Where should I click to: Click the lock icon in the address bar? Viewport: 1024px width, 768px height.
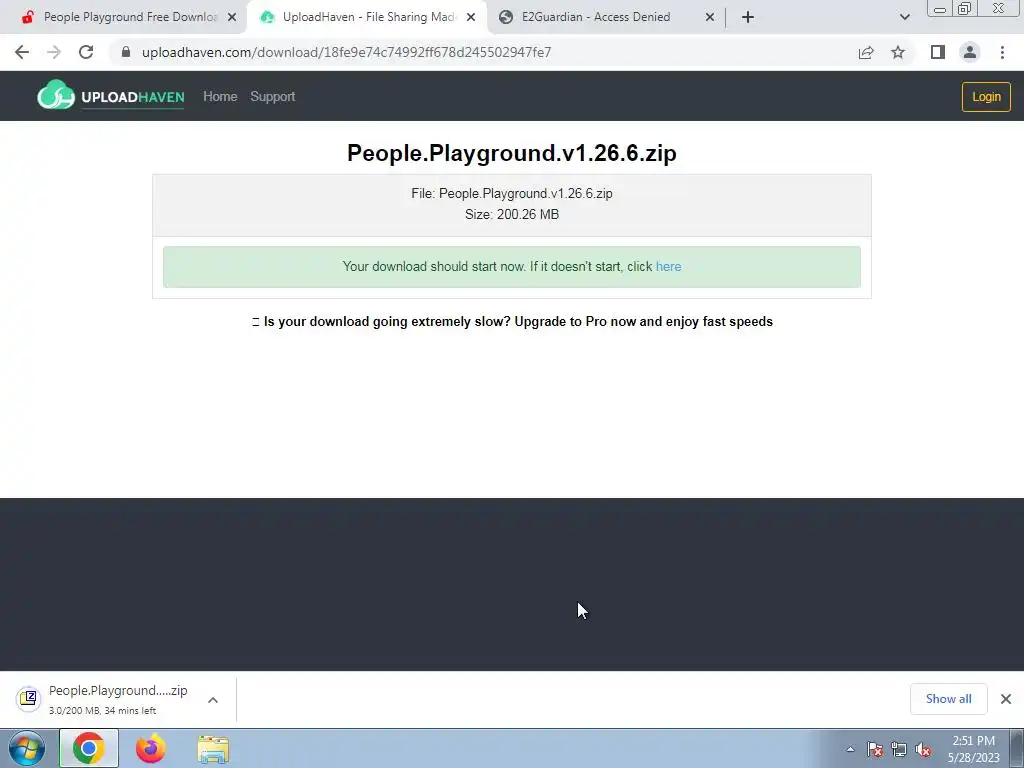coord(126,52)
